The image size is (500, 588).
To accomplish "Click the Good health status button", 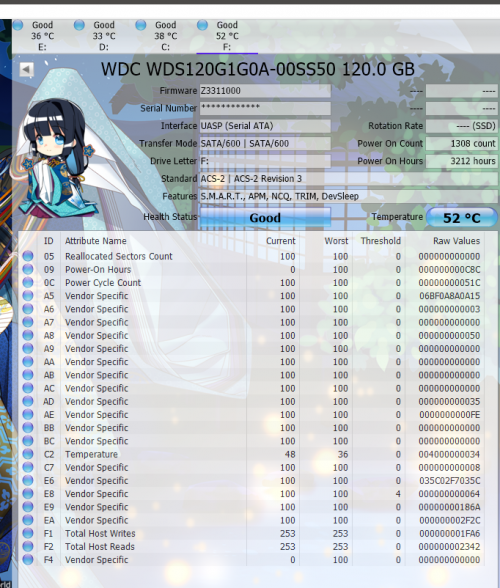I will [x=265, y=218].
